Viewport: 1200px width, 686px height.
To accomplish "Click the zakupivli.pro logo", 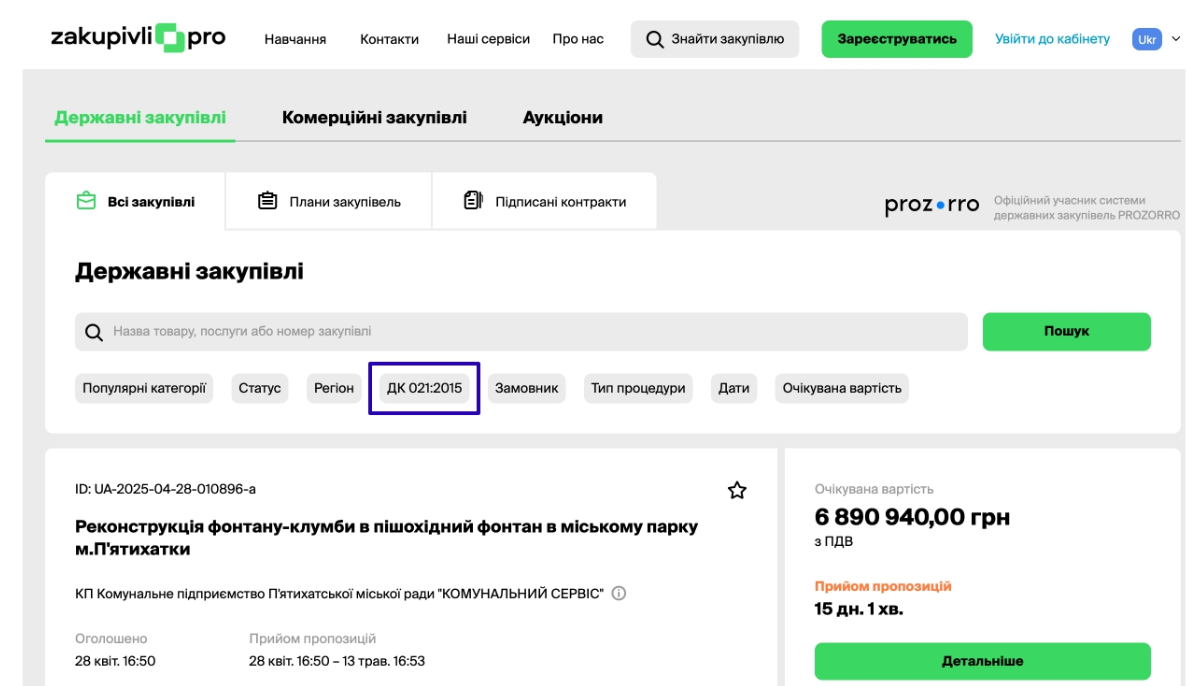I will [138, 38].
